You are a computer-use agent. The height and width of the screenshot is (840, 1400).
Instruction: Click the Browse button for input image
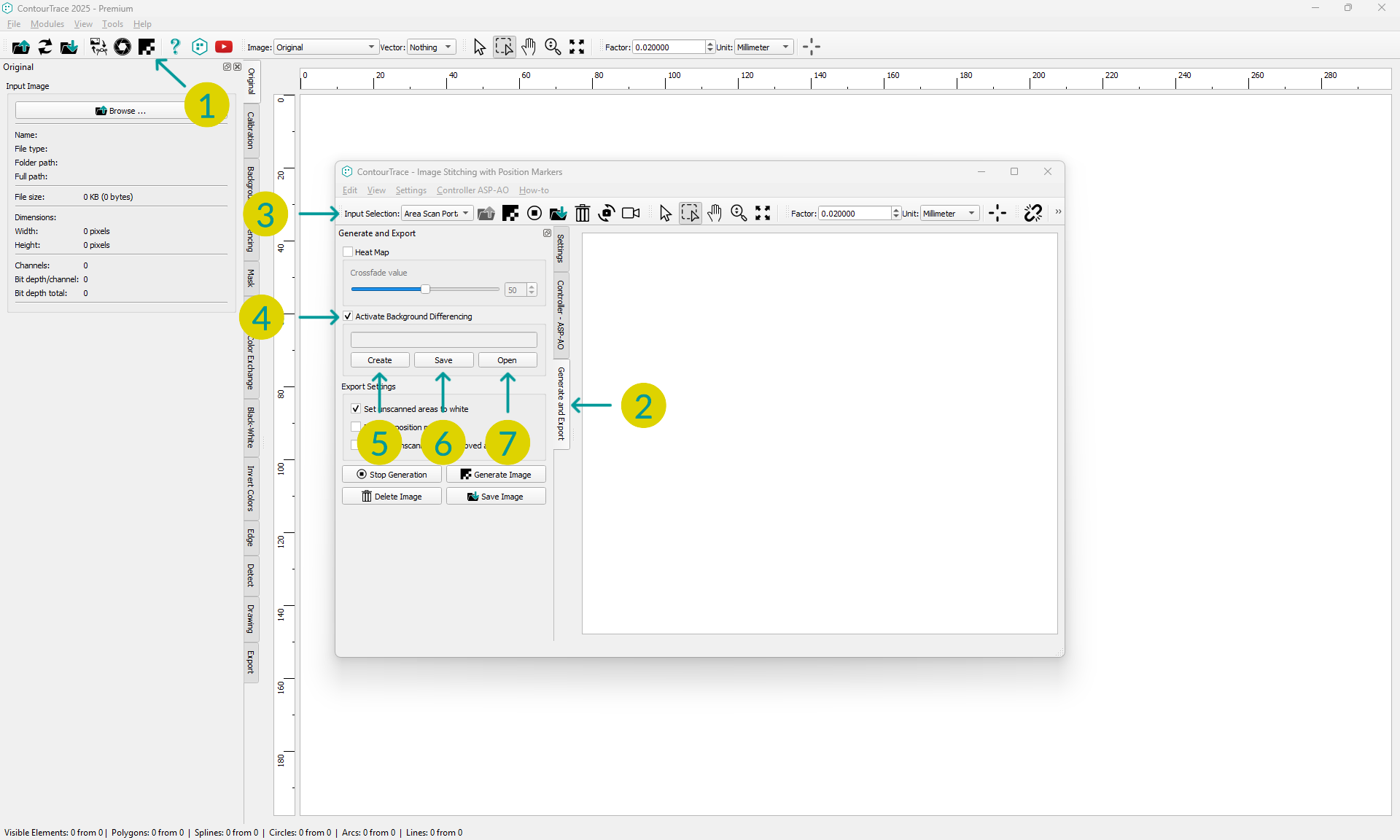[121, 111]
